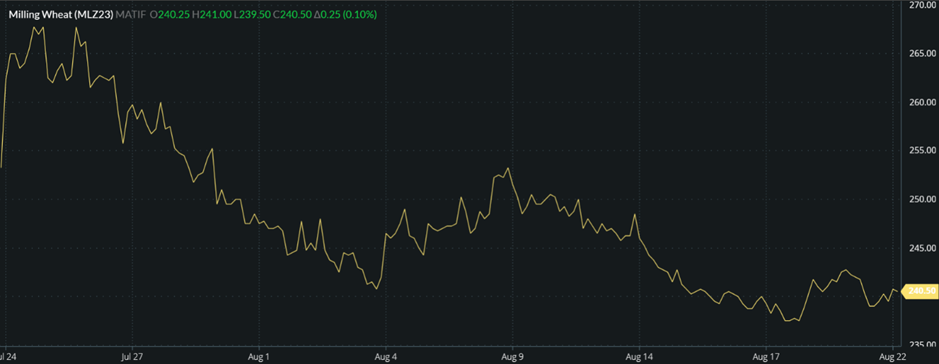Viewport: 939px width, 364px height.
Task: Click the Jul 27 date label
Action: [132, 357]
